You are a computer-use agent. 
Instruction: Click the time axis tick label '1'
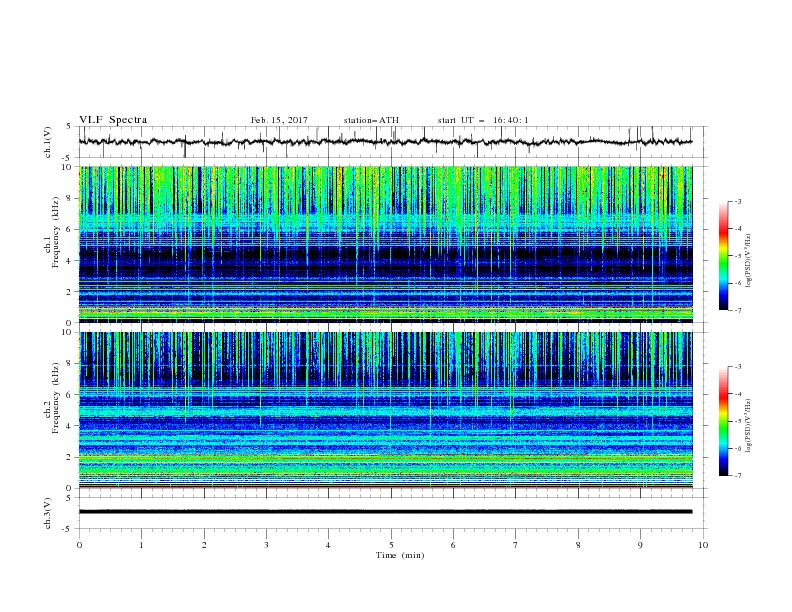(x=141, y=545)
